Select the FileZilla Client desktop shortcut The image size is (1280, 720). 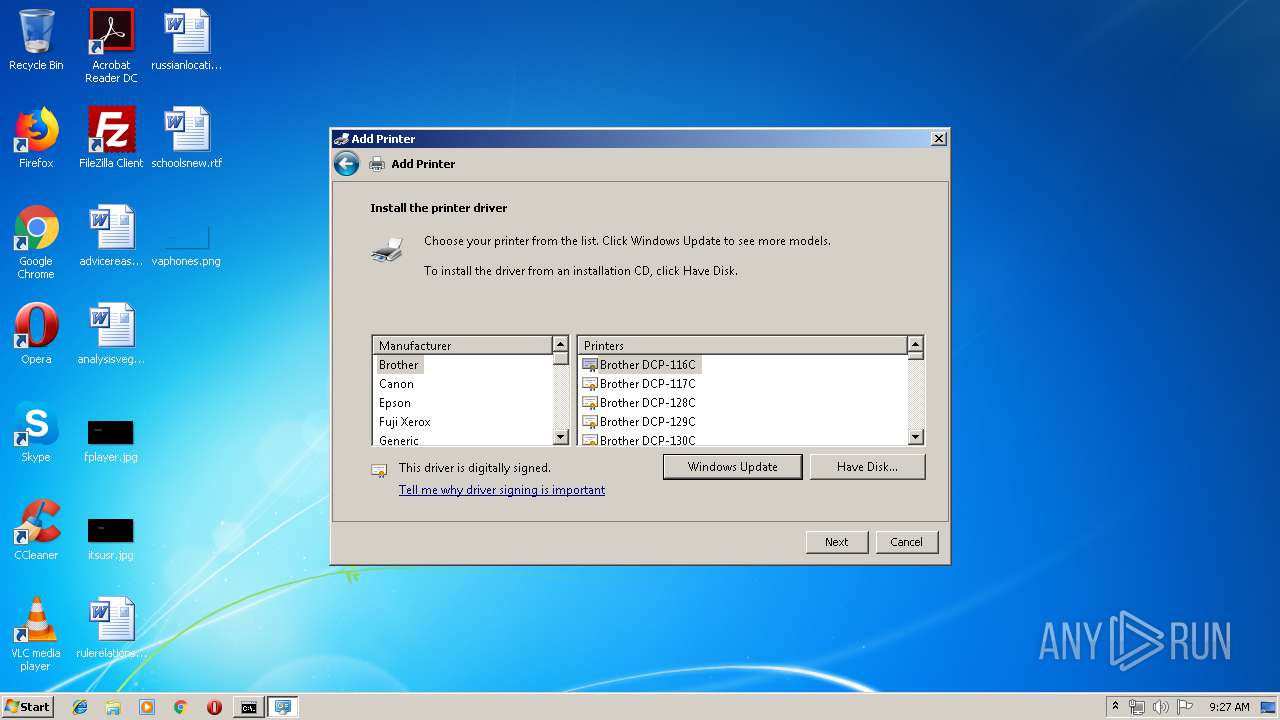tap(111, 138)
